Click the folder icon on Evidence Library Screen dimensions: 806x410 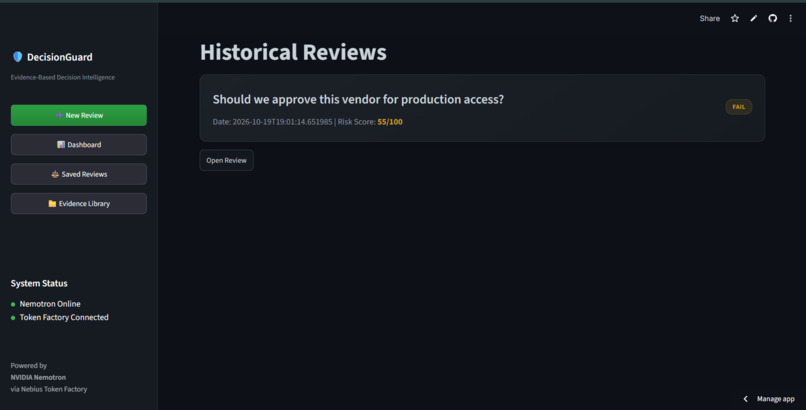click(52, 203)
